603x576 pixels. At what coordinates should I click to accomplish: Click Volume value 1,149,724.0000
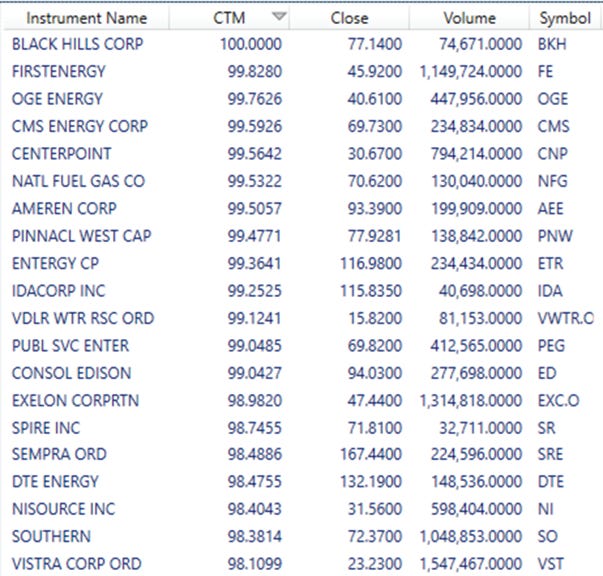click(471, 72)
